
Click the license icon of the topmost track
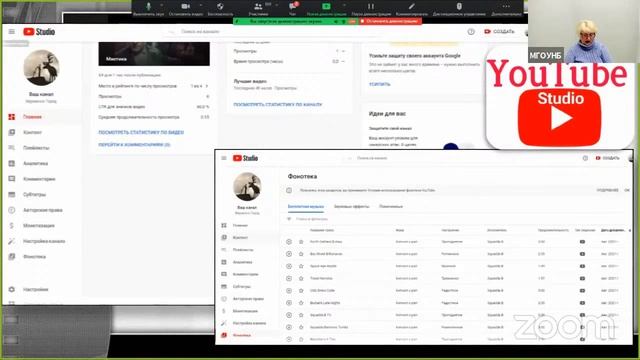click(582, 242)
